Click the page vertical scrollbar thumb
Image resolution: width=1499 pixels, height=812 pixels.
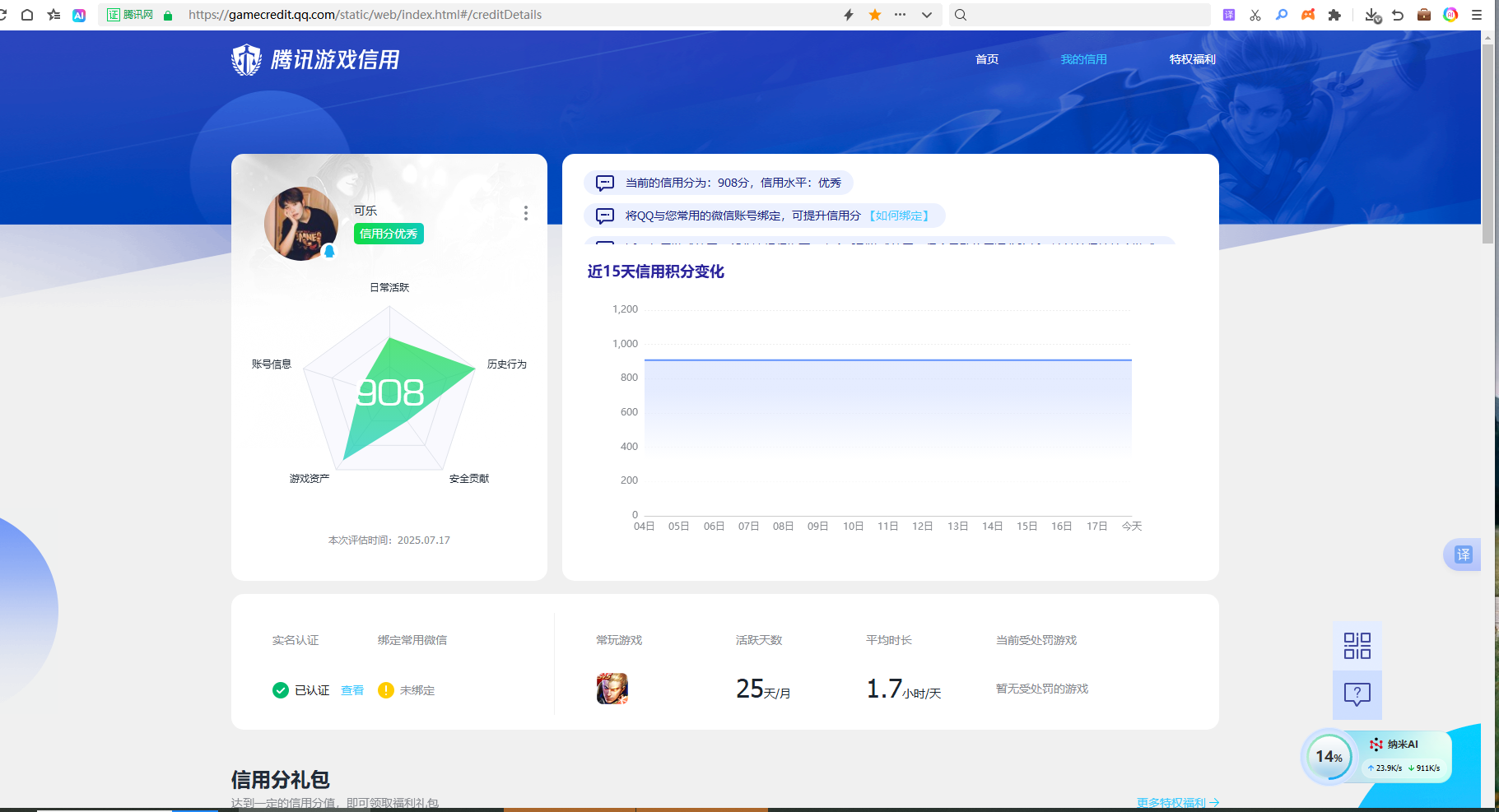click(x=1487, y=144)
